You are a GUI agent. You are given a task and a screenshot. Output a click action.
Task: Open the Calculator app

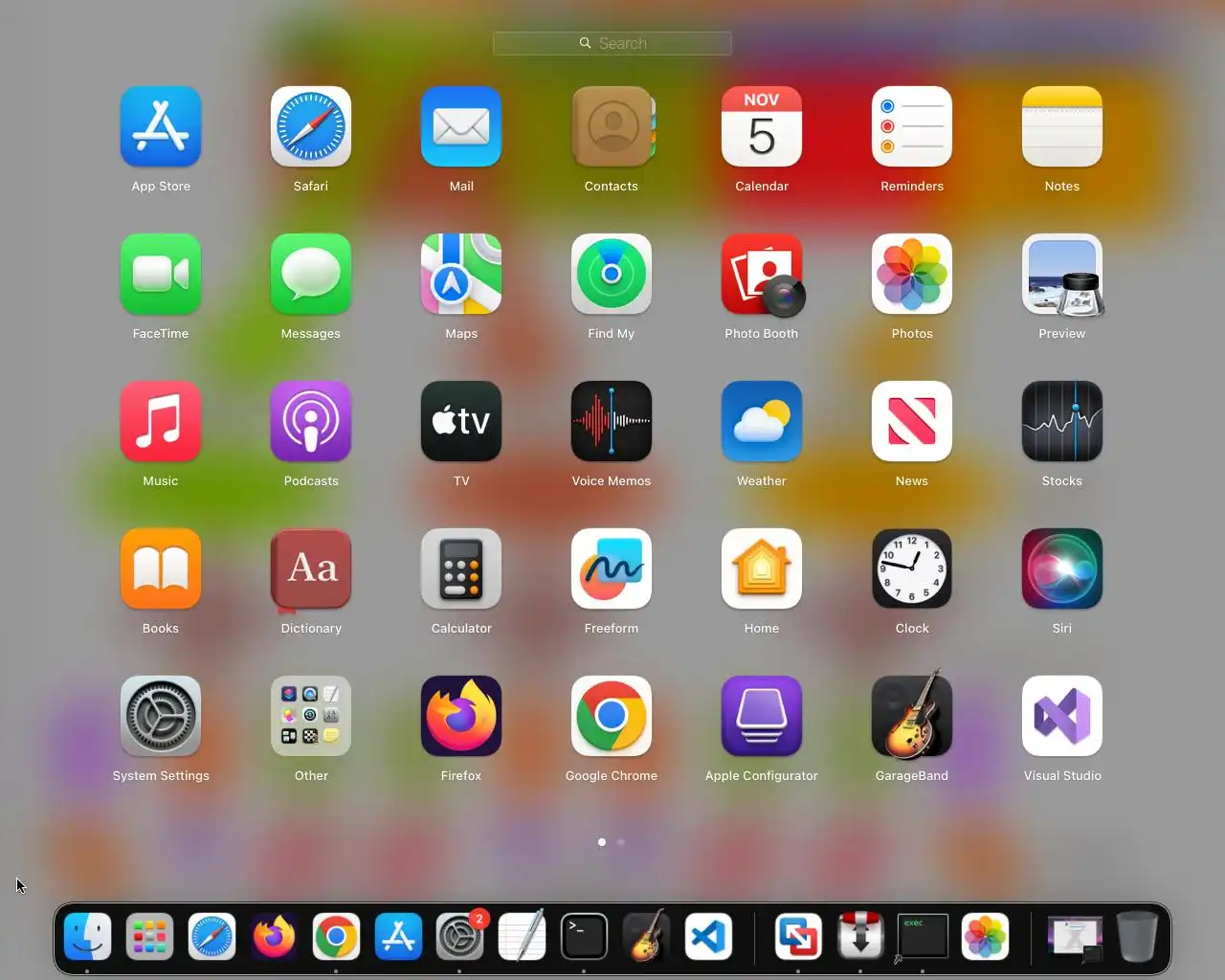click(461, 568)
